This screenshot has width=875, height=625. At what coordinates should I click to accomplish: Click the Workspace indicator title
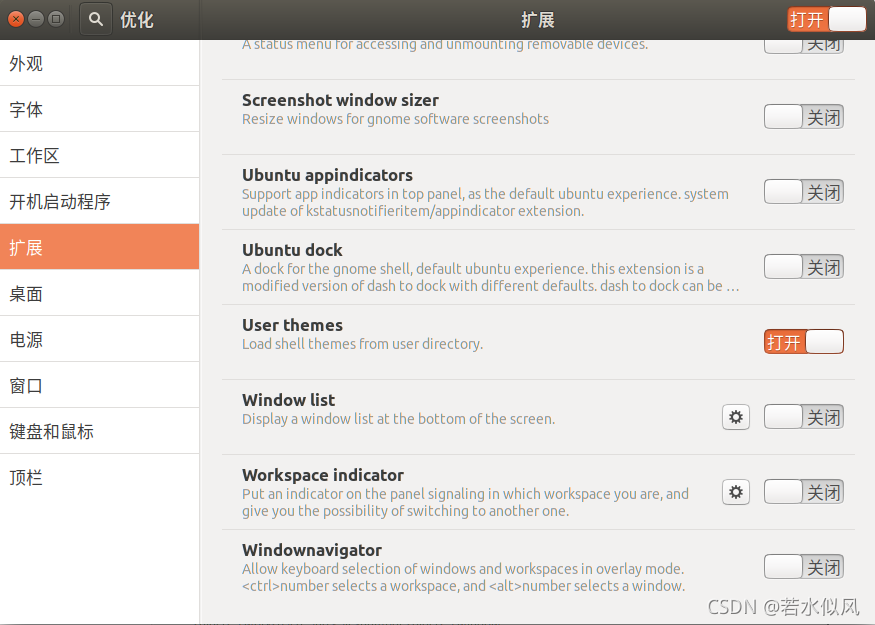coord(323,475)
